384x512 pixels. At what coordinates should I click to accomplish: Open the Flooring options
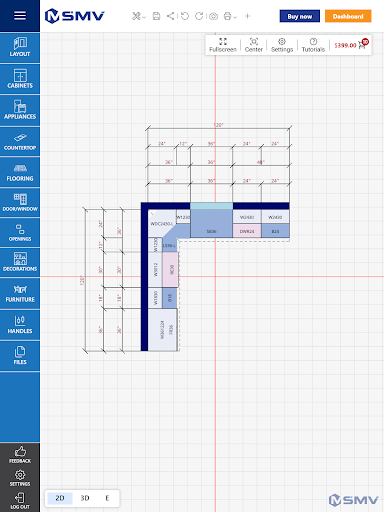point(20,172)
